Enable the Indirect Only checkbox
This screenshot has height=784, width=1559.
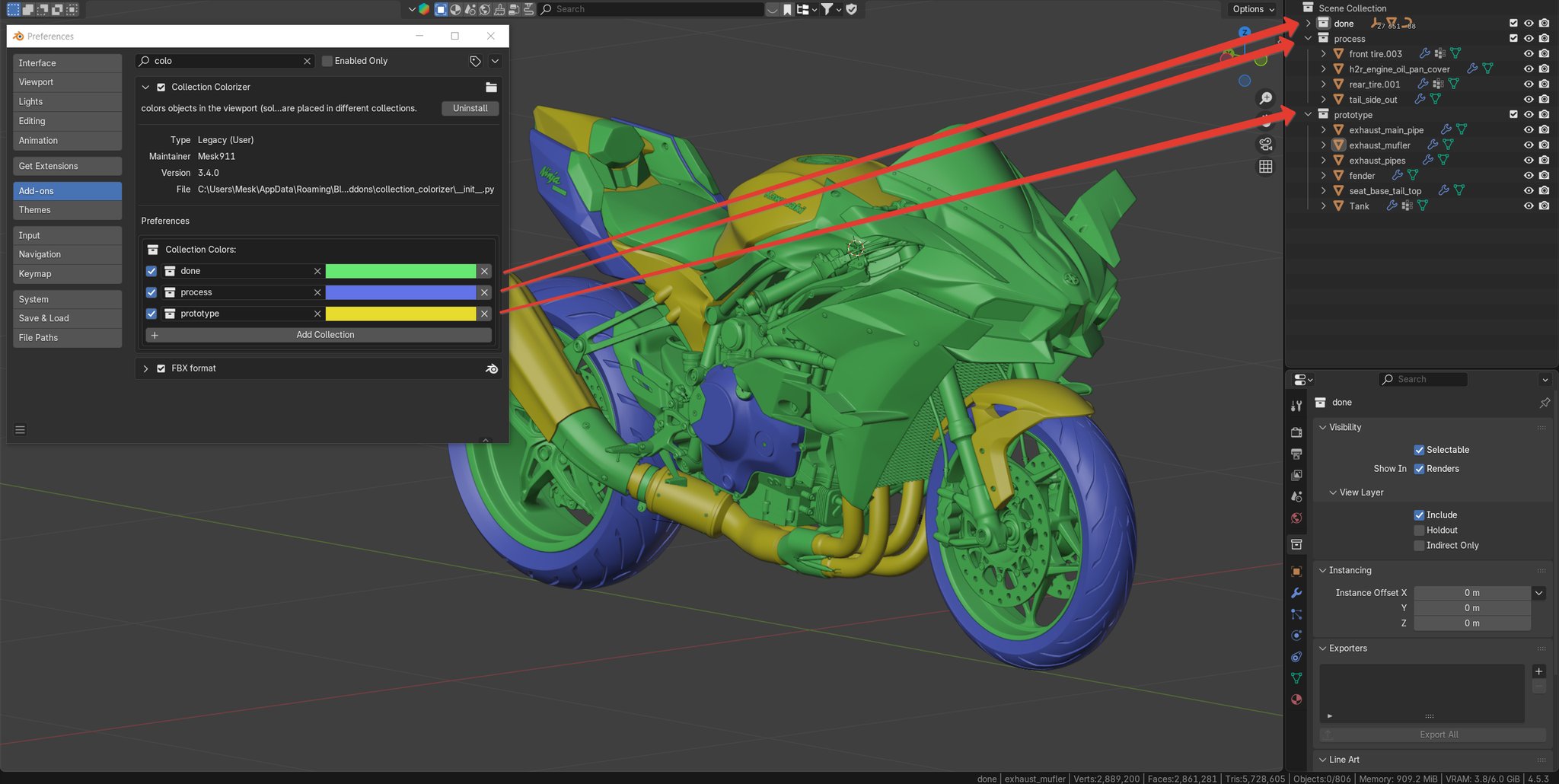coord(1419,546)
